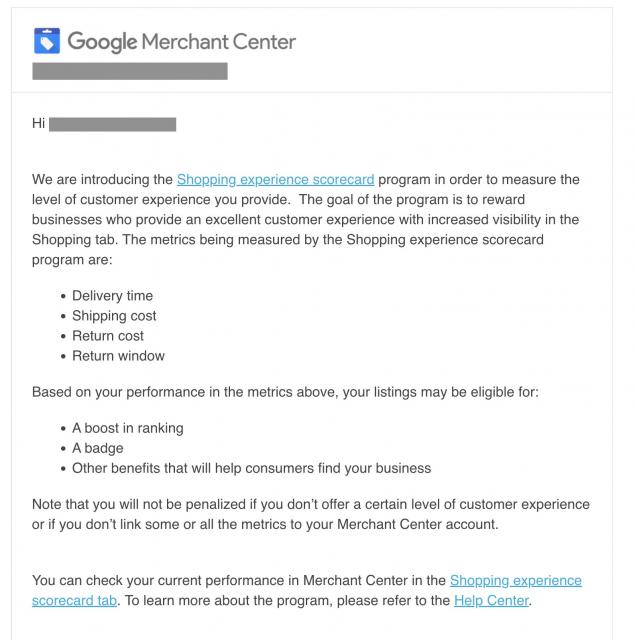The width and height of the screenshot is (635, 640).
Task: Click the "Other benefits" bullet line
Action: (251, 468)
